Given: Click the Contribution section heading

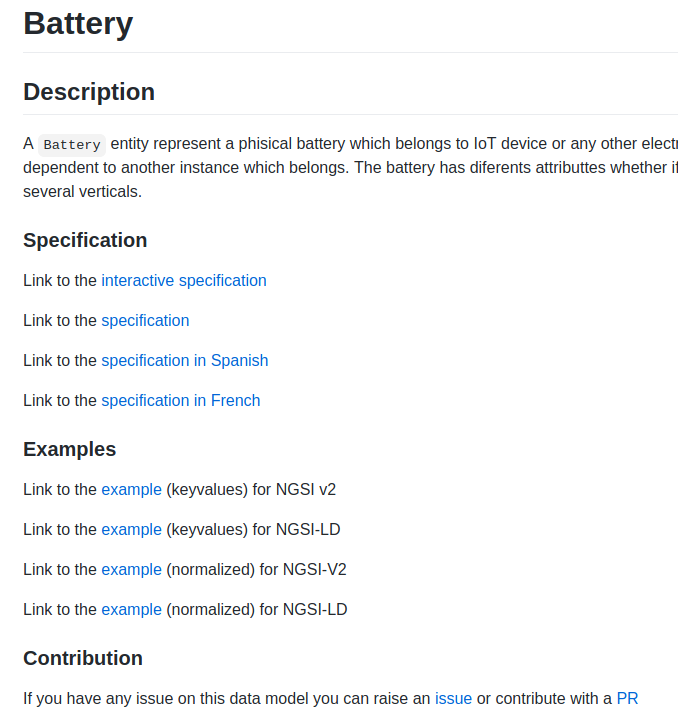Looking at the screenshot, I should tap(83, 658).
